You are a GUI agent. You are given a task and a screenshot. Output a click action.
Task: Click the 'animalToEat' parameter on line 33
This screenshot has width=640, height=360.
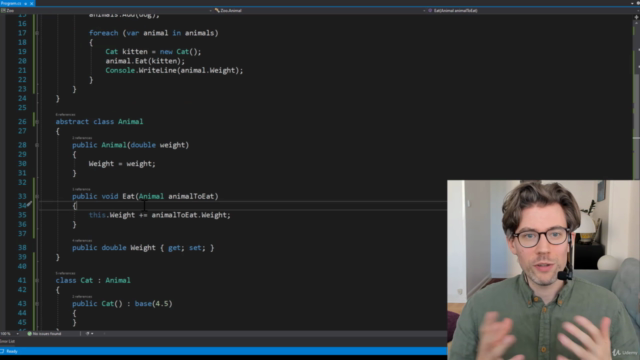(x=191, y=196)
